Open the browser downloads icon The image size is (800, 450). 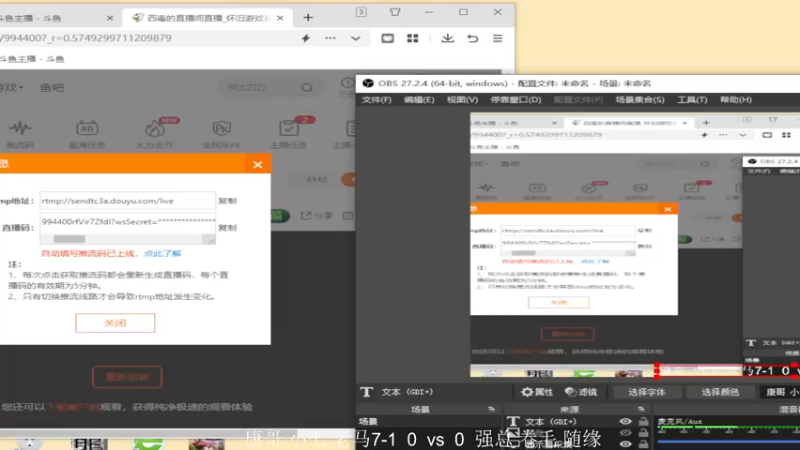pyautogui.click(x=447, y=38)
